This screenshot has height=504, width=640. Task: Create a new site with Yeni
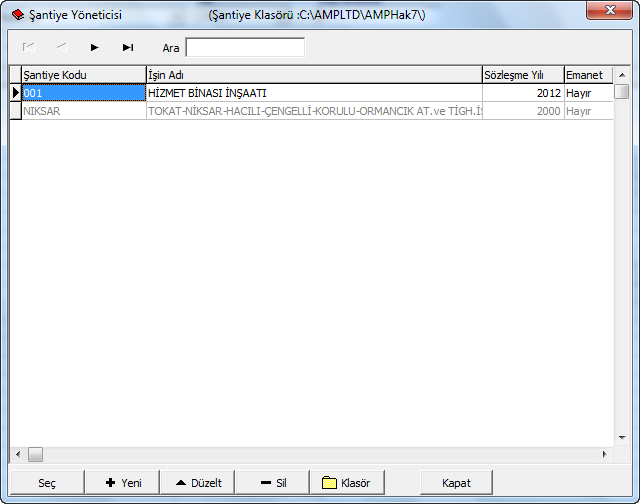(122, 483)
